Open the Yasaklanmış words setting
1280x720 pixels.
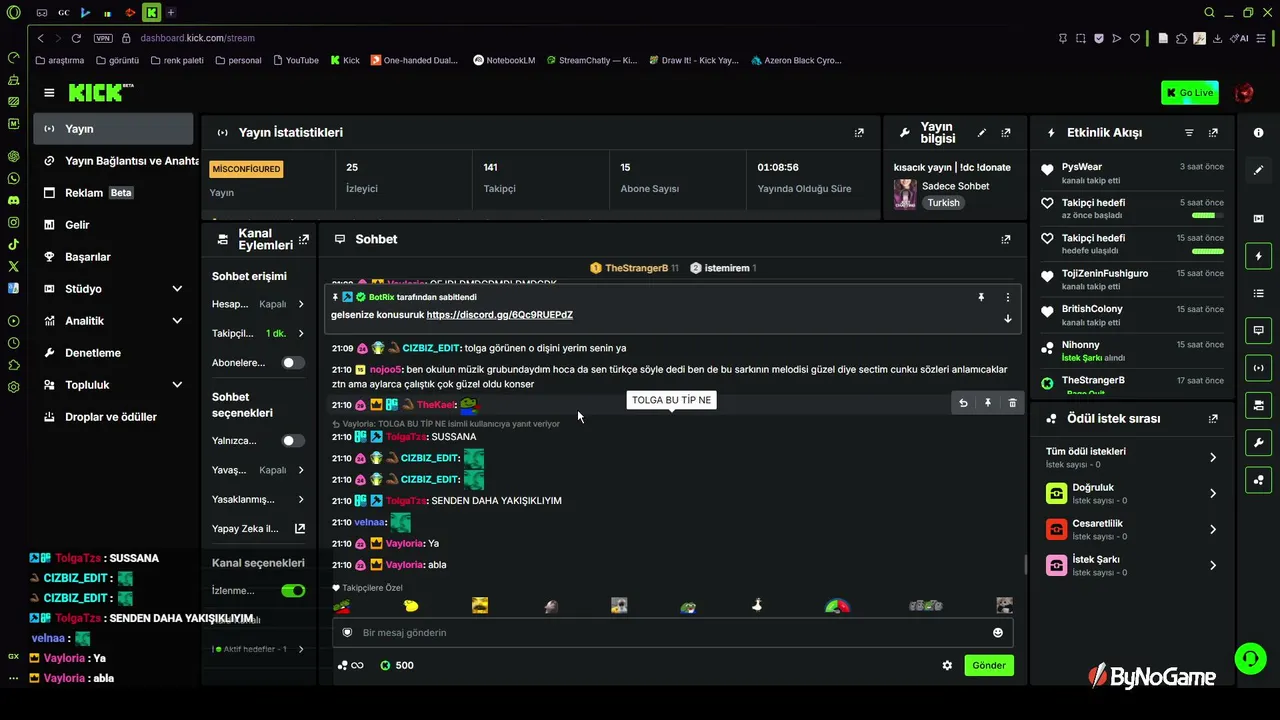(258, 499)
